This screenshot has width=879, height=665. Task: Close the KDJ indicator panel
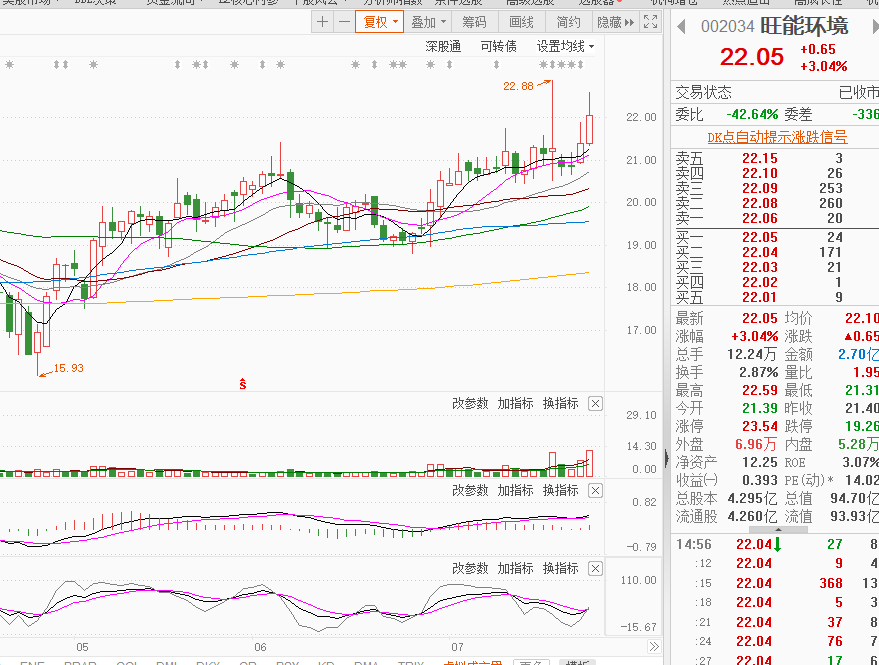coord(595,569)
